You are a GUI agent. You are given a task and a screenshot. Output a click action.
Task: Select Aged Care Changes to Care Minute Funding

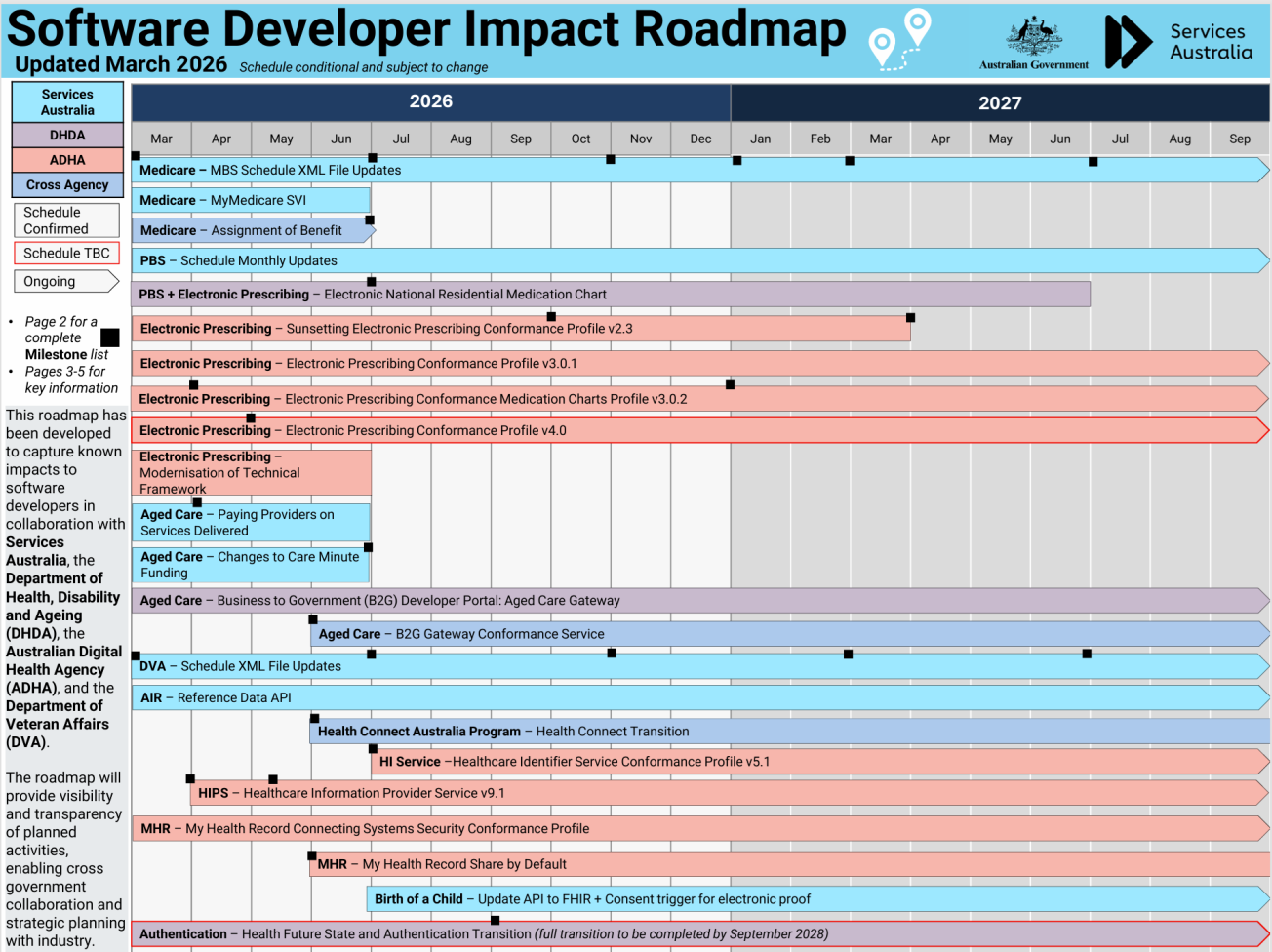click(x=251, y=565)
